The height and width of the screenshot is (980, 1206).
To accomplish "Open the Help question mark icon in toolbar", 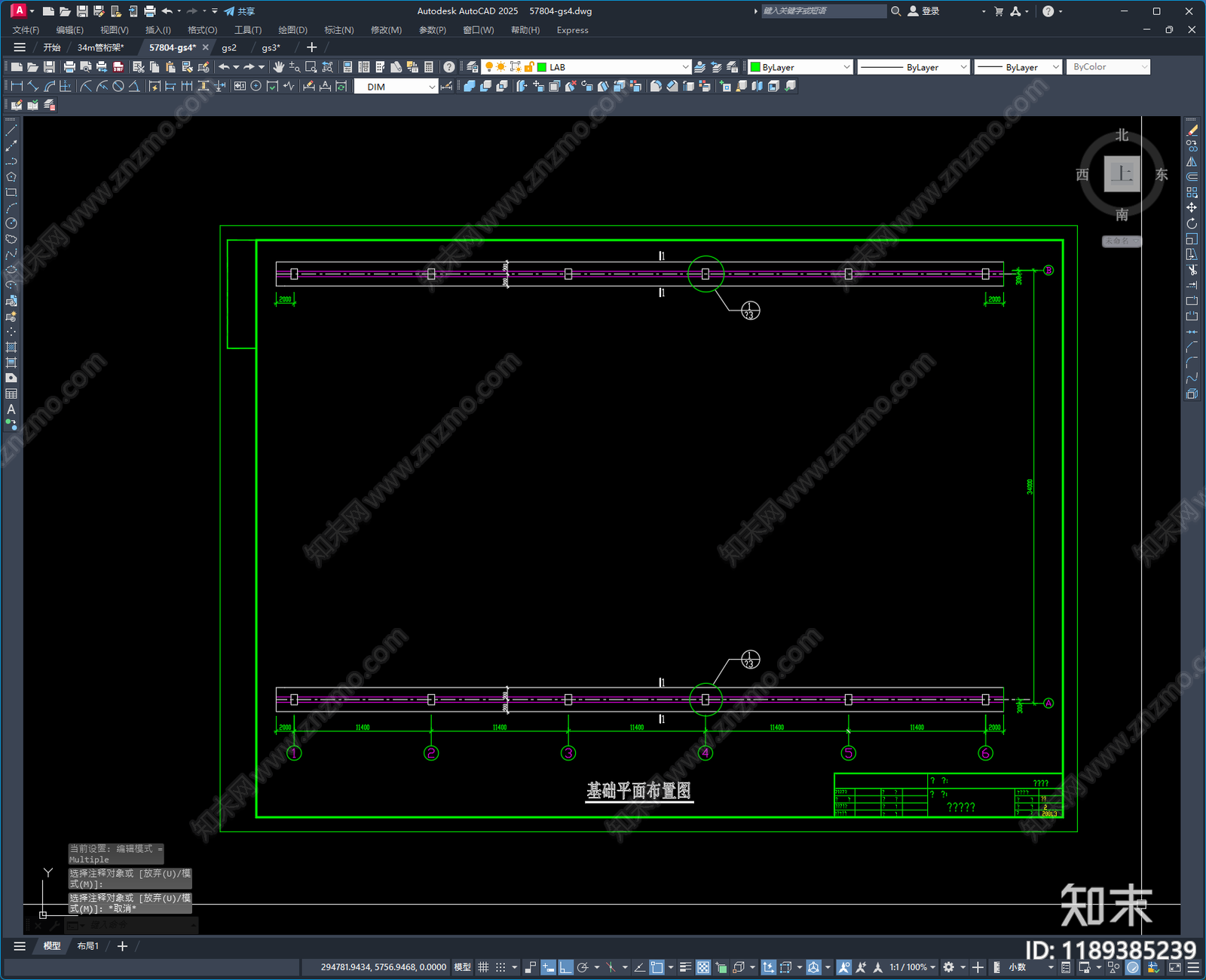I will [449, 67].
